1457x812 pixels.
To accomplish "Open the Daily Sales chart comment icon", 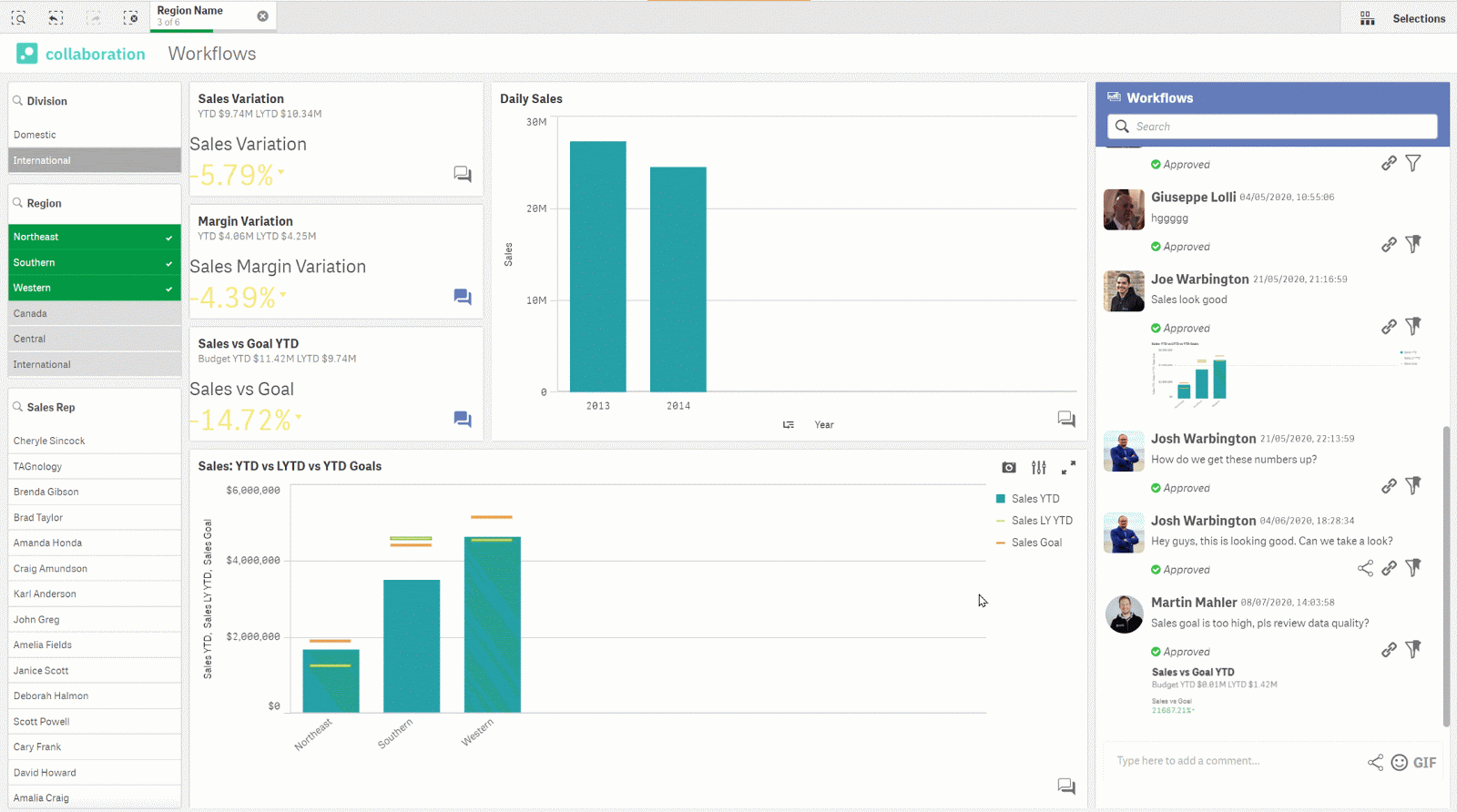I will pos(1066,419).
